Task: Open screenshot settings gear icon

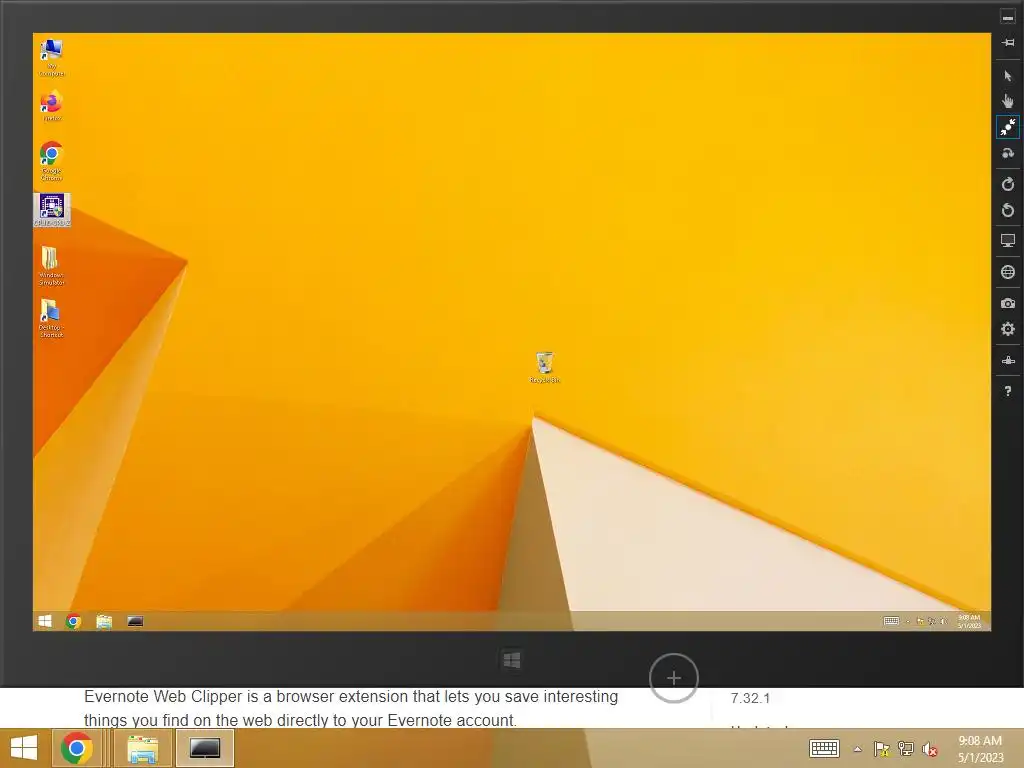Action: 1008,329
